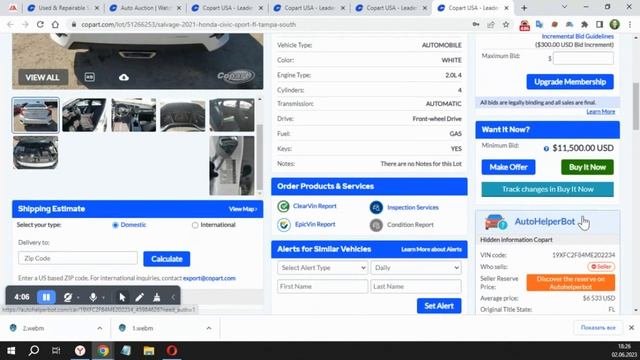Open the Select Alert Type dropdown
Screen dimensions: 640x360
[x=322, y=268]
